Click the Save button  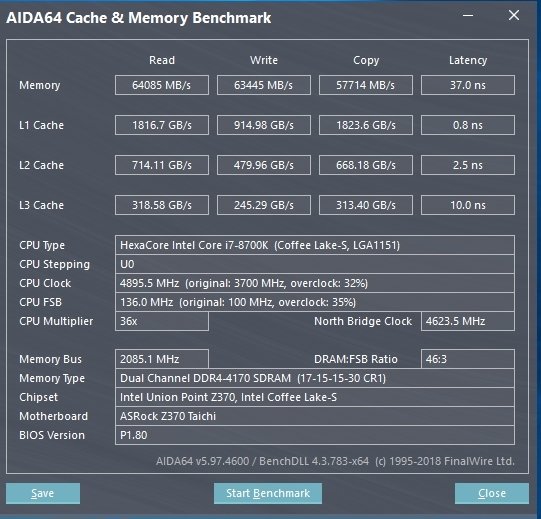tap(43, 493)
